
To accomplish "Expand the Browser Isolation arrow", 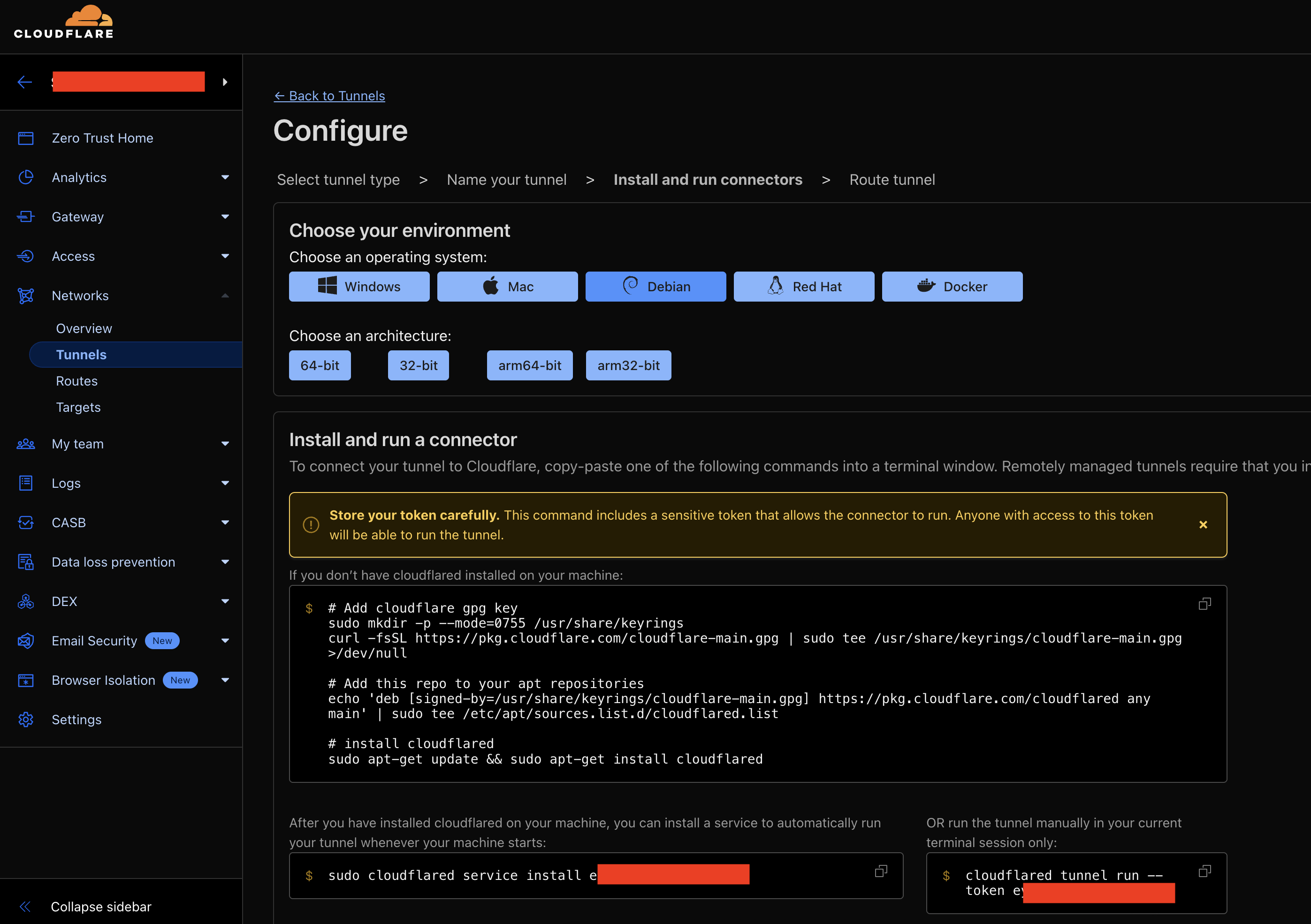I will click(x=225, y=680).
